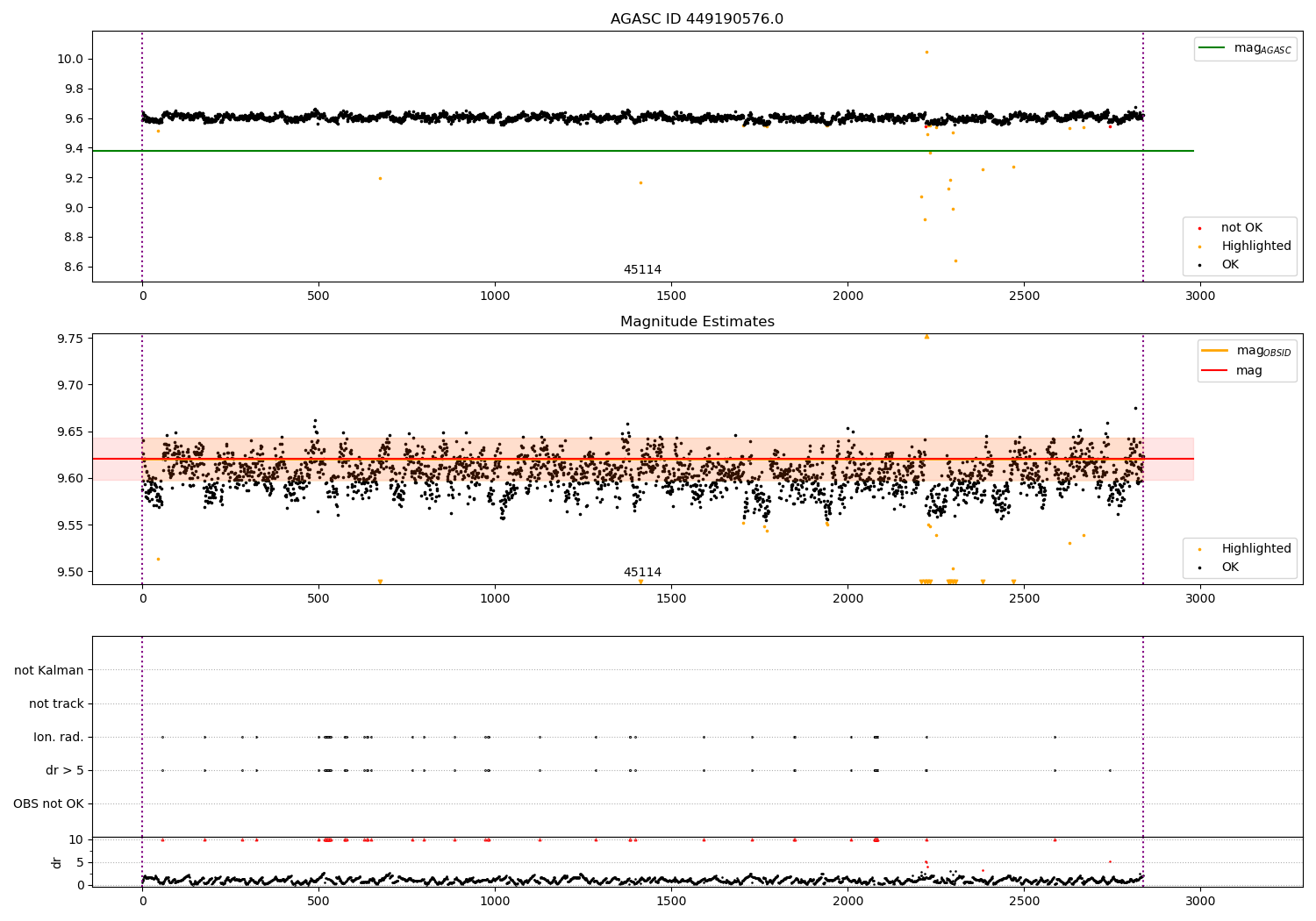Click the '9.50' y-tick of middle plot
The height and width of the screenshot is (921, 1316).
(x=69, y=572)
